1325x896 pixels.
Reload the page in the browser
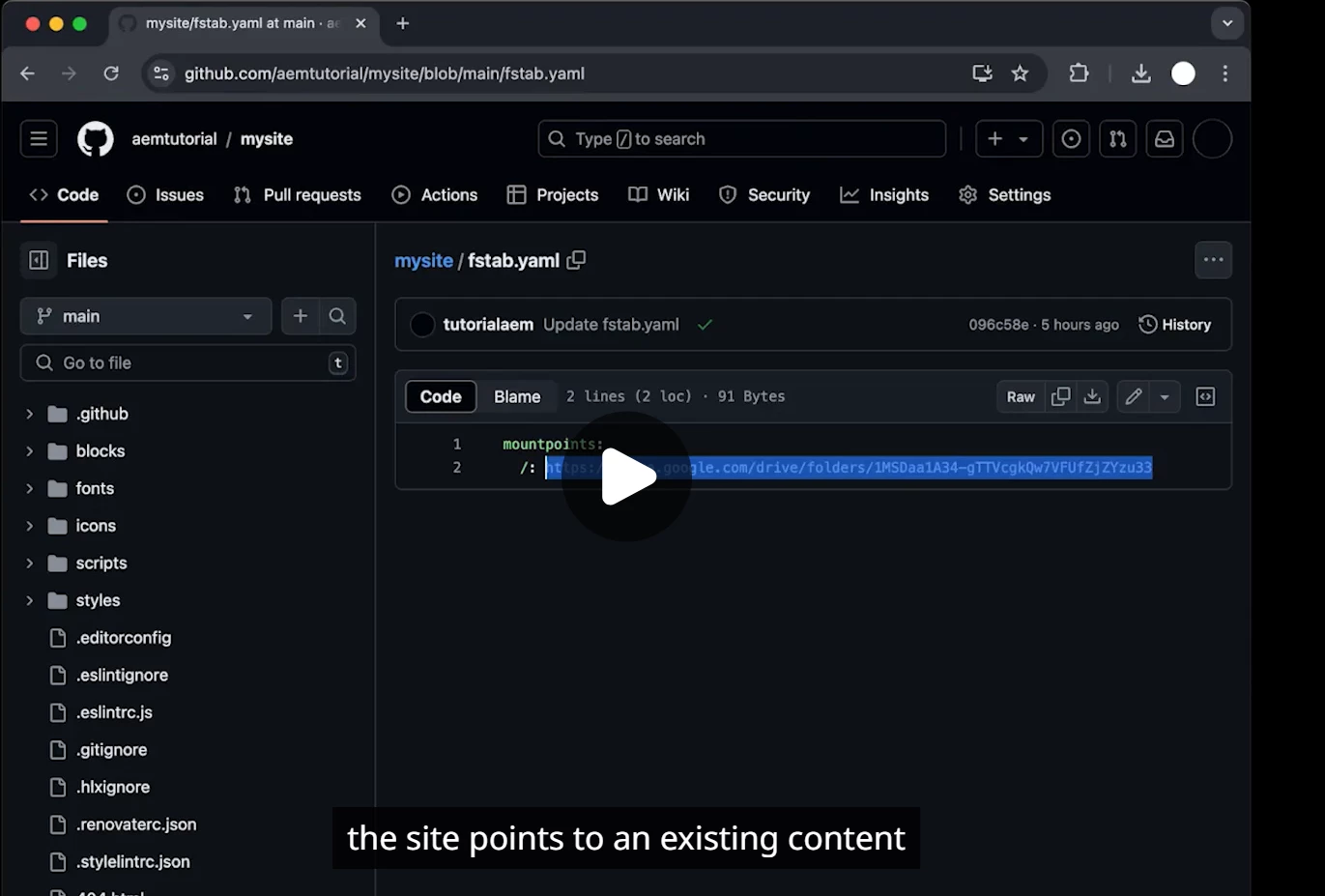[111, 73]
